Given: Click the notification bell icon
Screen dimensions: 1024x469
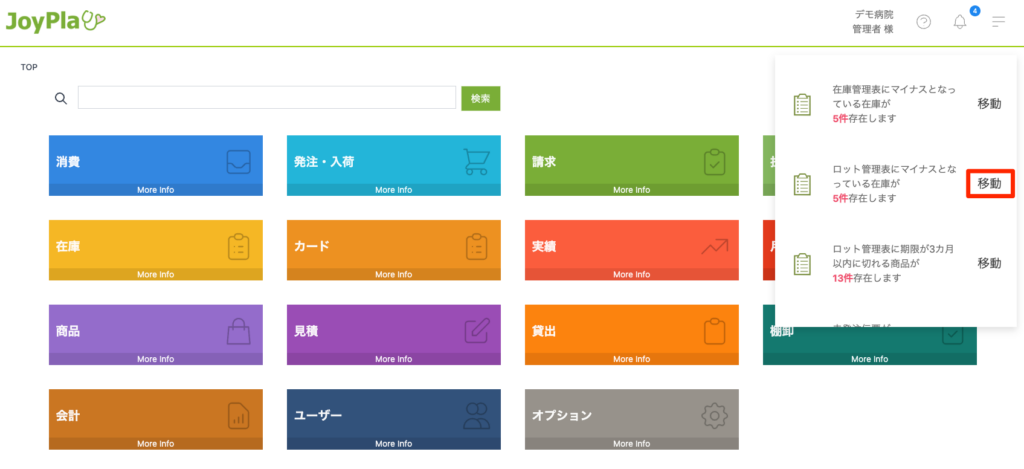Looking at the screenshot, I should click(x=960, y=22).
